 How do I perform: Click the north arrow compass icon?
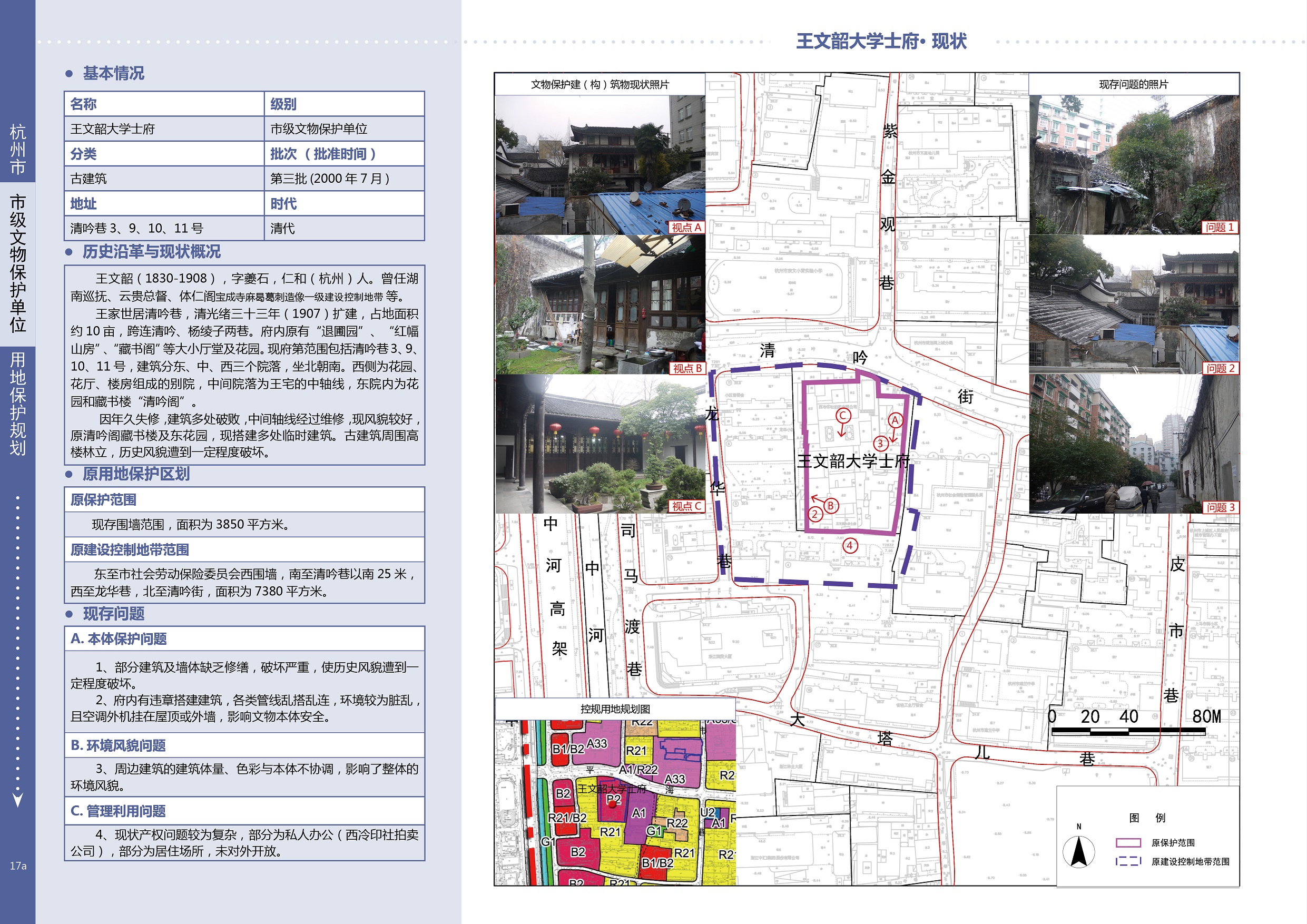[1078, 852]
